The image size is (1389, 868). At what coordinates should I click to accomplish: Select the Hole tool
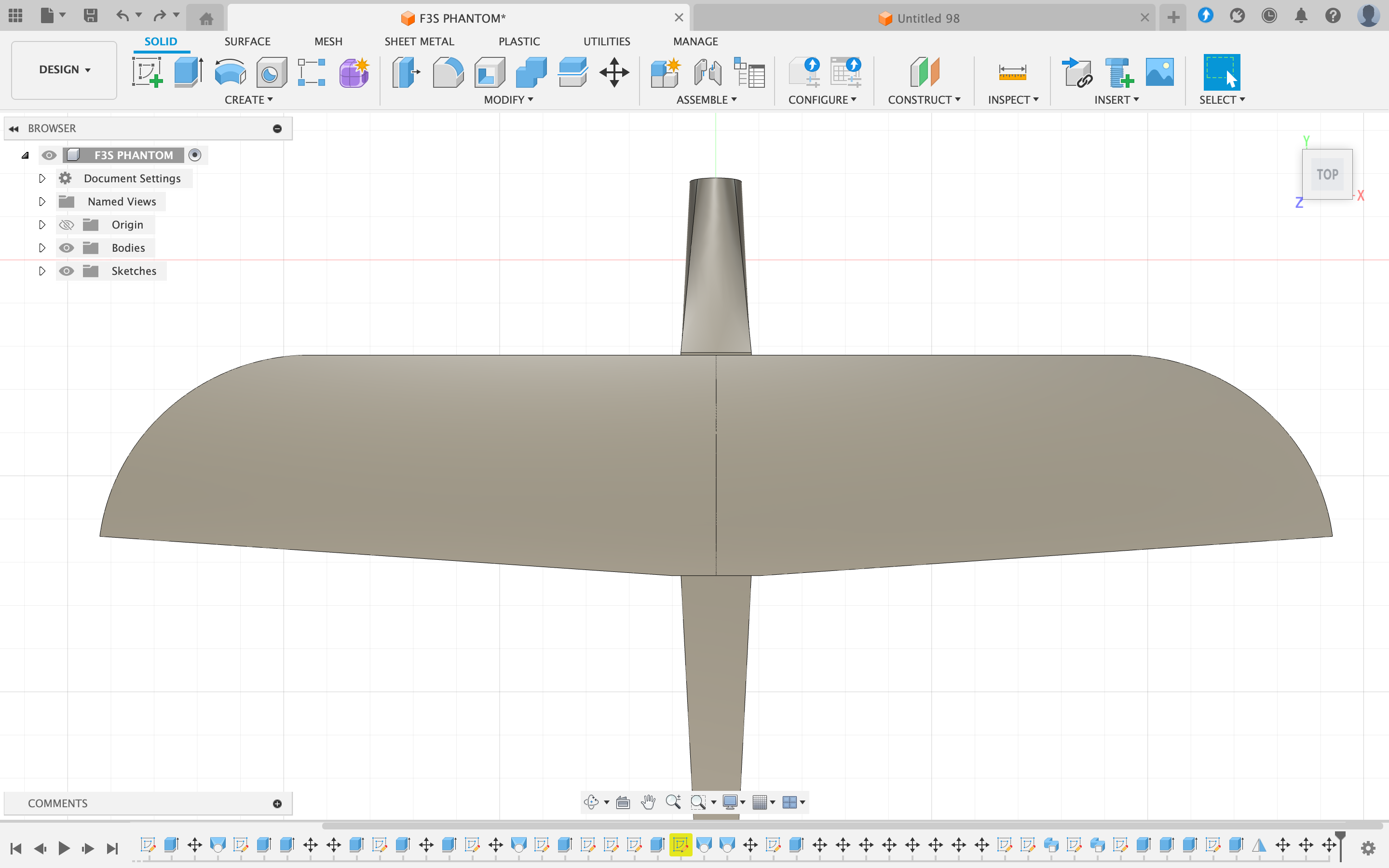tap(272, 72)
